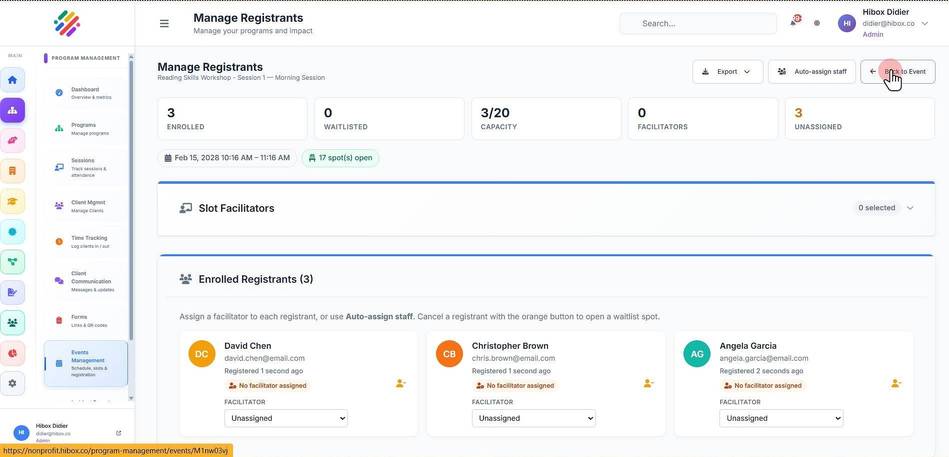Click the Reading Skills Workshop subtitle
This screenshot has height=457, width=949.
click(x=241, y=78)
